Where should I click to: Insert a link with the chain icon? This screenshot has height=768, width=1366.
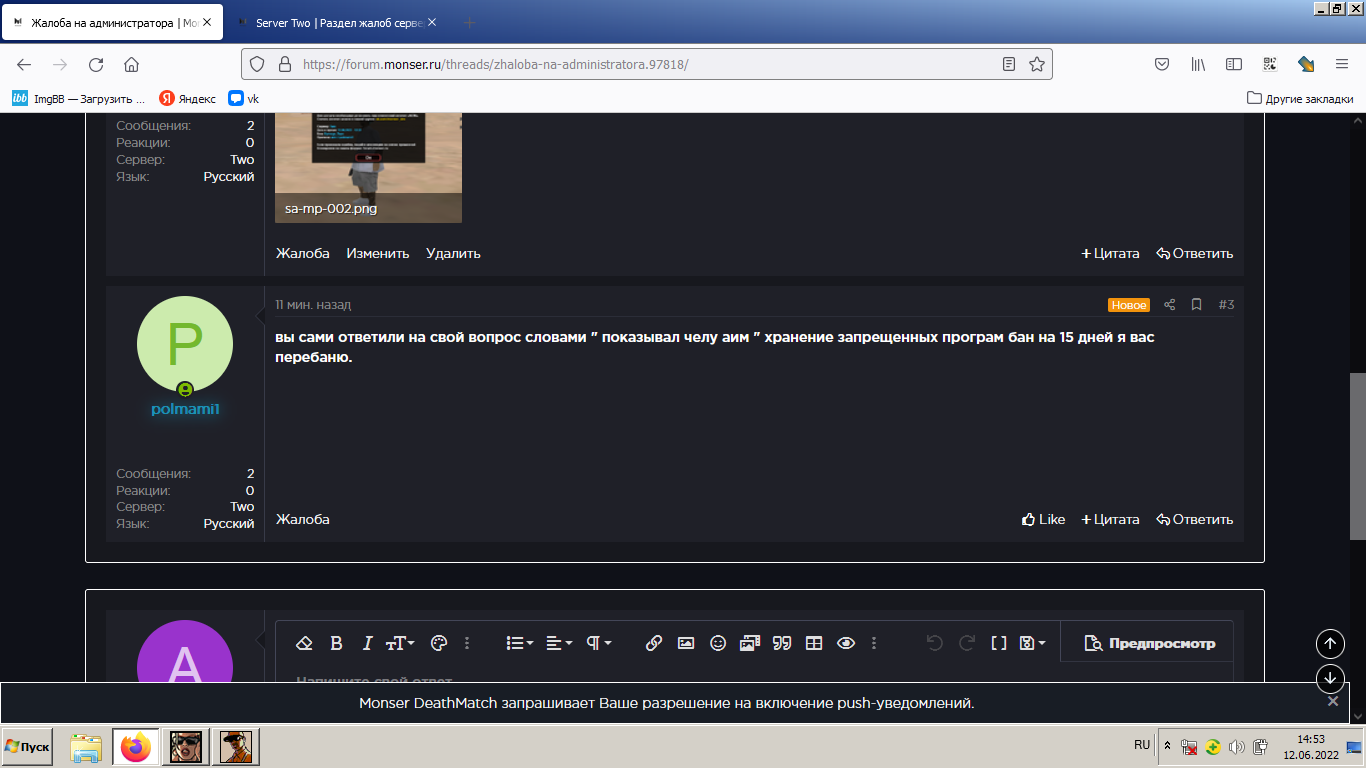[654, 643]
